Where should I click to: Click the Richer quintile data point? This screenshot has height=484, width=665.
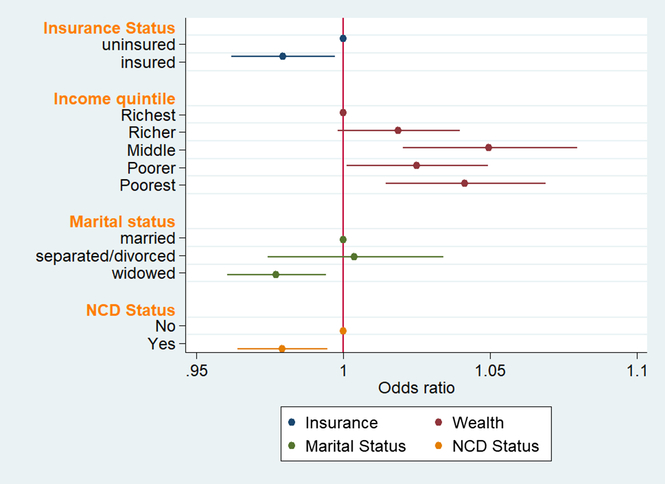coord(398,130)
